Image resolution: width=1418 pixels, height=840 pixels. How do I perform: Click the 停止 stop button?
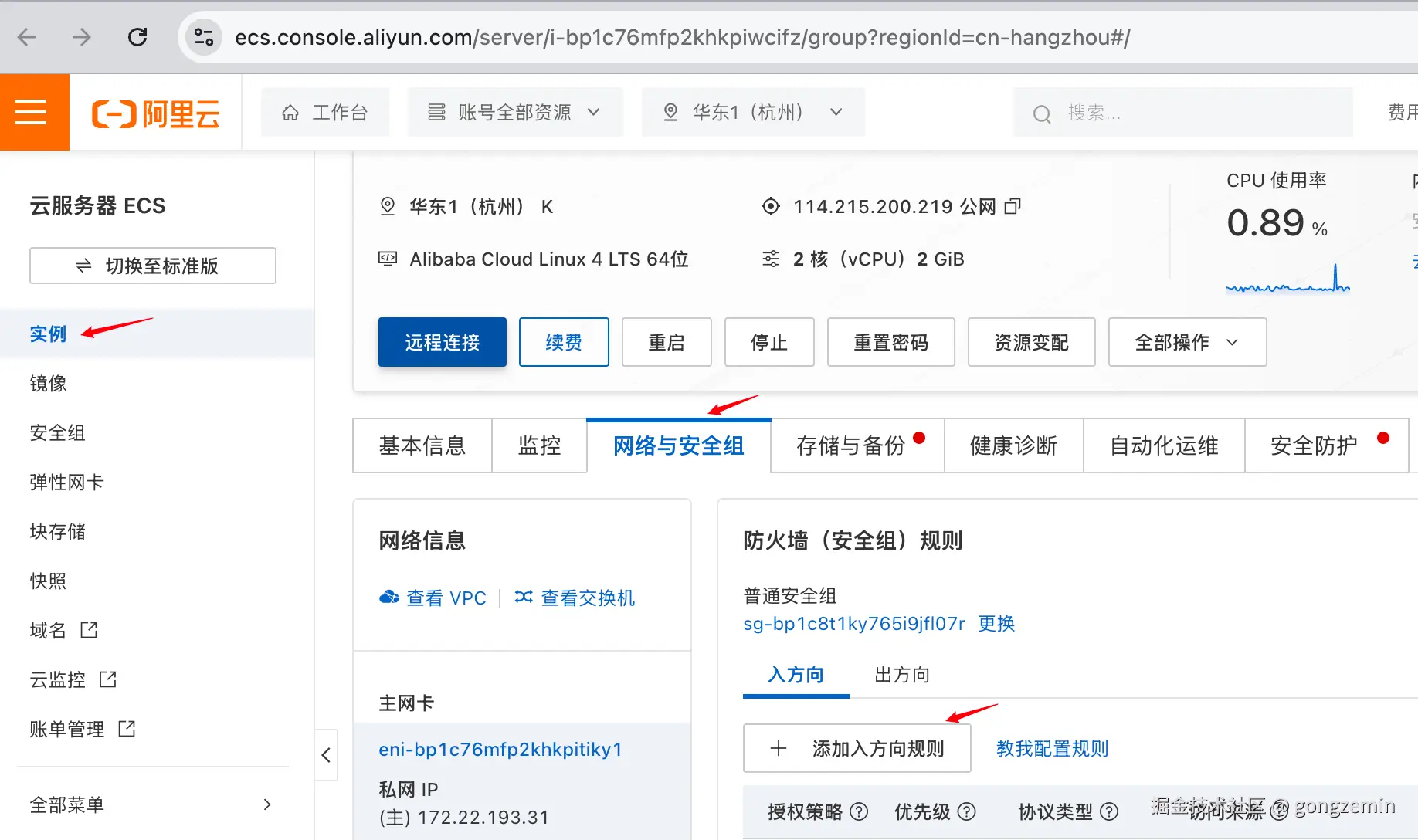point(769,342)
